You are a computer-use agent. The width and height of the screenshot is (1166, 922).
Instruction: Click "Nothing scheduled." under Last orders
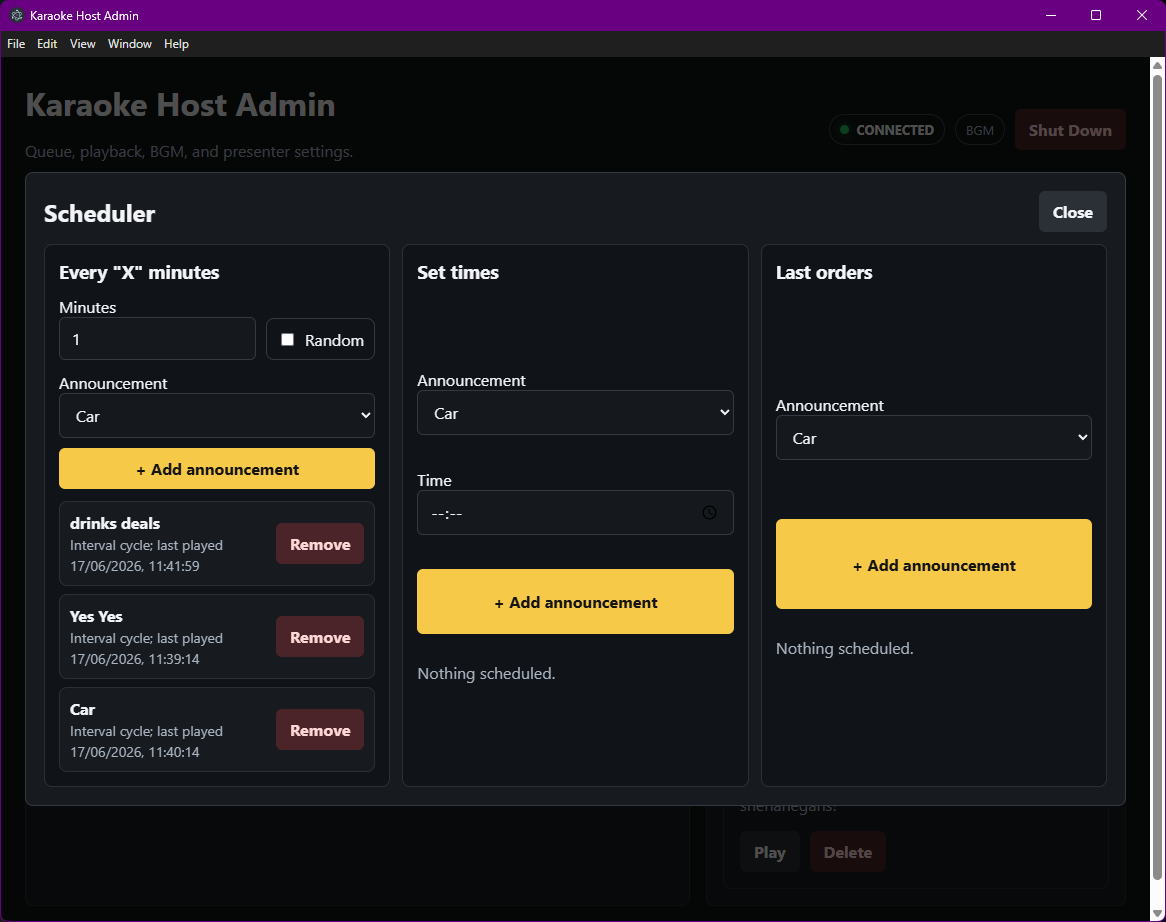click(x=845, y=648)
